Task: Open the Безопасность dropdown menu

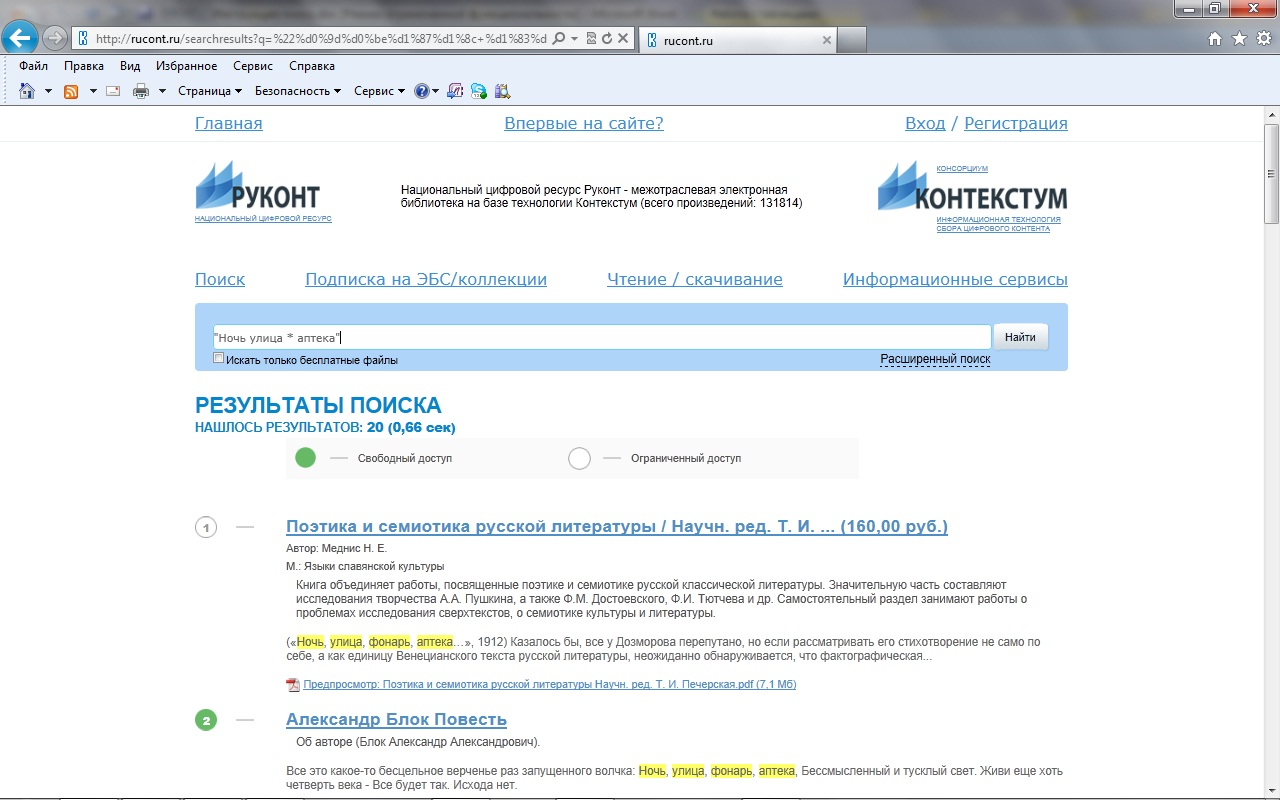Action: click(x=298, y=91)
